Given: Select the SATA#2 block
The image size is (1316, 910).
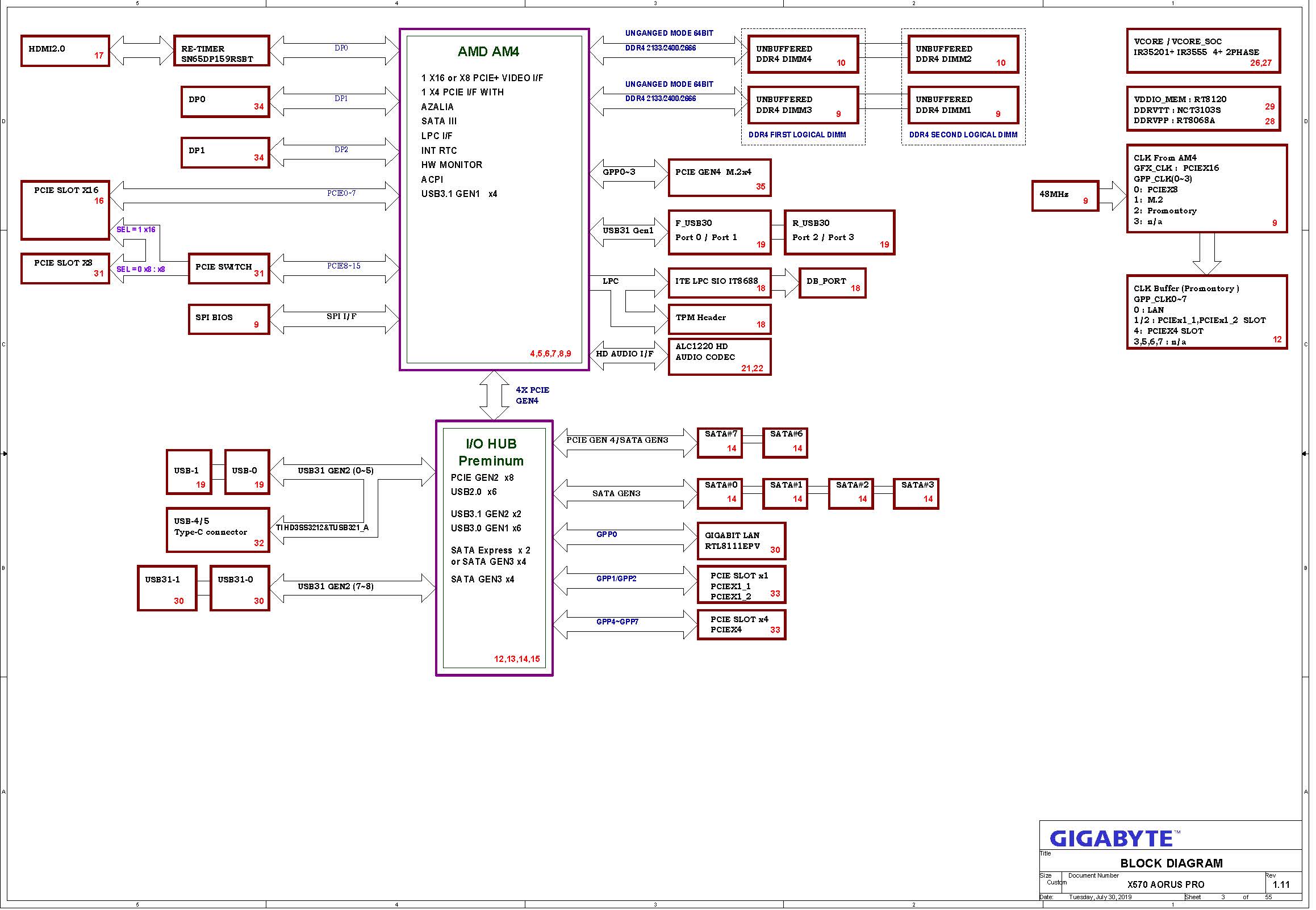Looking at the screenshot, I should [x=851, y=494].
